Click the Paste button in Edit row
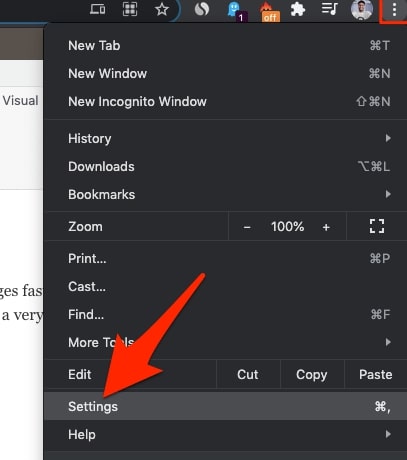This screenshot has height=460, width=407. tap(376, 374)
